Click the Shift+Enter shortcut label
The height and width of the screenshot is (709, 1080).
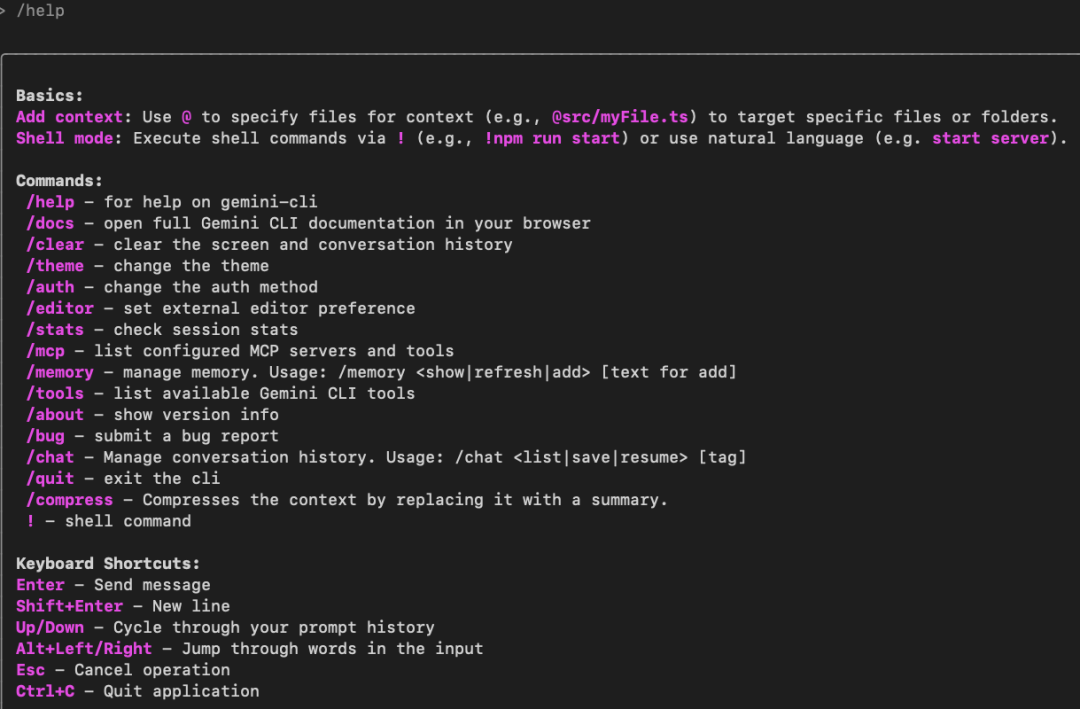(70, 606)
